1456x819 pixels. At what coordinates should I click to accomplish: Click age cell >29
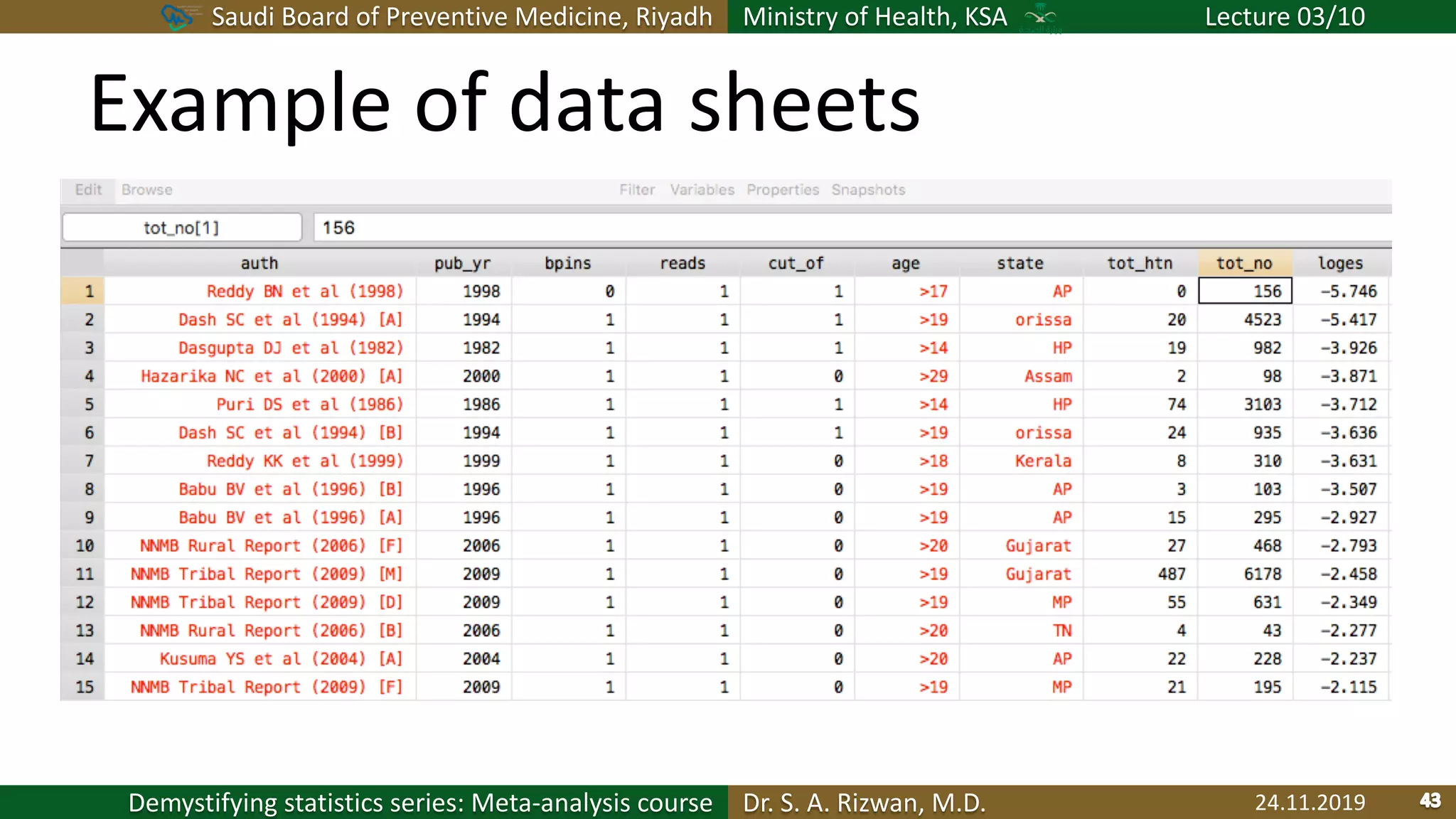(x=906, y=375)
